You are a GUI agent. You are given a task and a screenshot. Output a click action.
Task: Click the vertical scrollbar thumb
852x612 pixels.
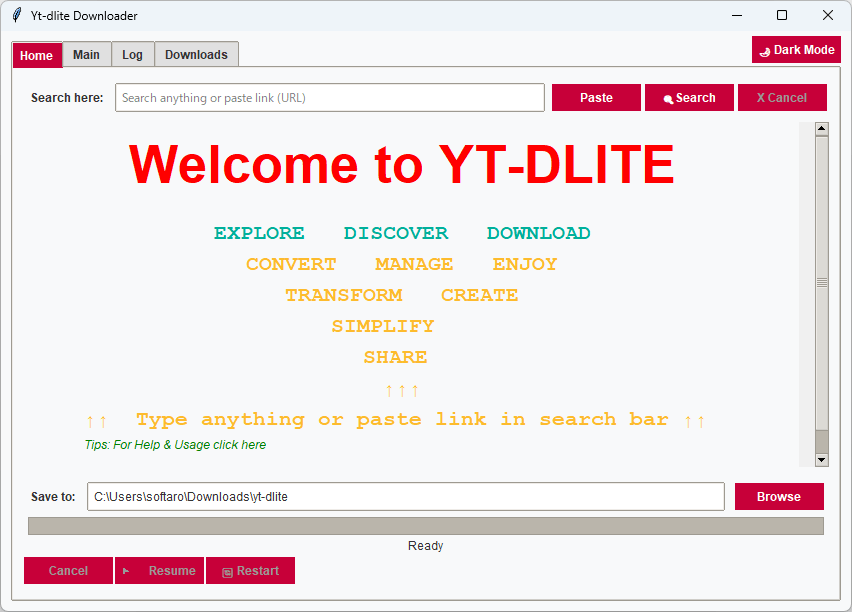(822, 283)
